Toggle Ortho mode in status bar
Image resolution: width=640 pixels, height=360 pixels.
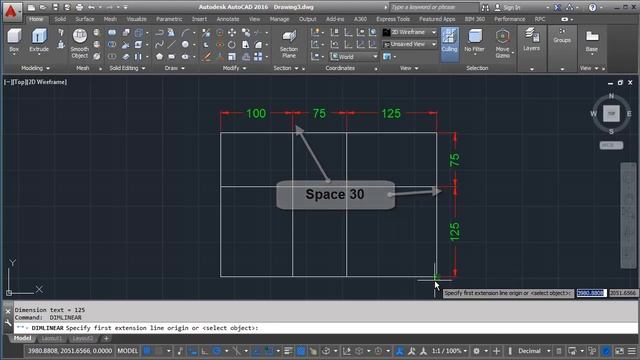pos(204,351)
